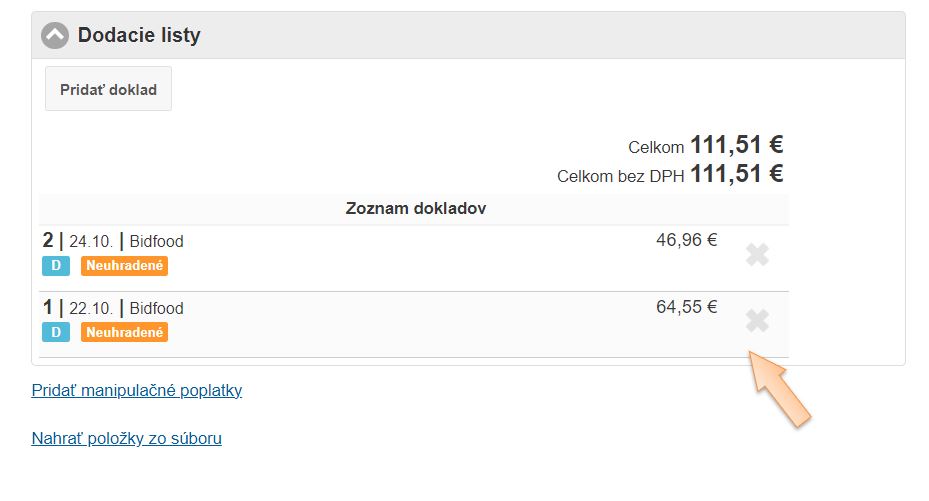Click Bidfood supplier name in document 1
This screenshot has height=501, width=929.
[157, 308]
